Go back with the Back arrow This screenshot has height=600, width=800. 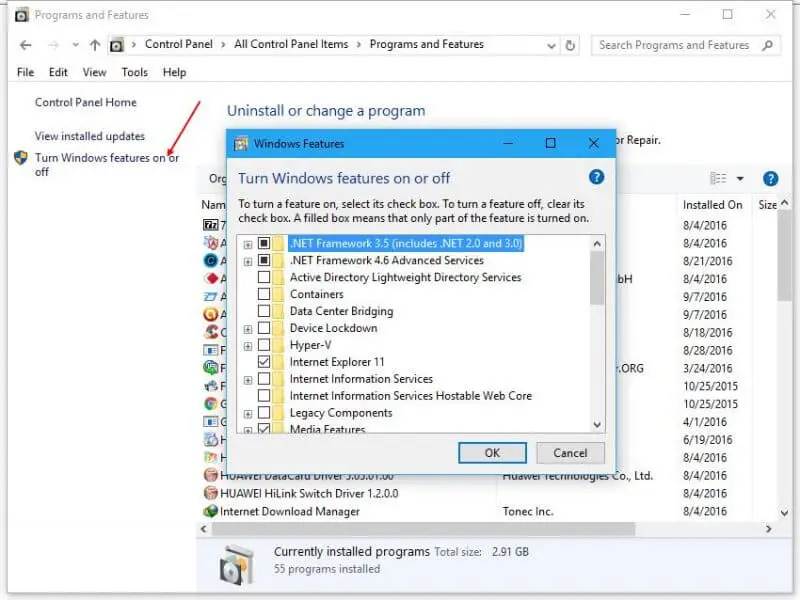tap(26, 45)
